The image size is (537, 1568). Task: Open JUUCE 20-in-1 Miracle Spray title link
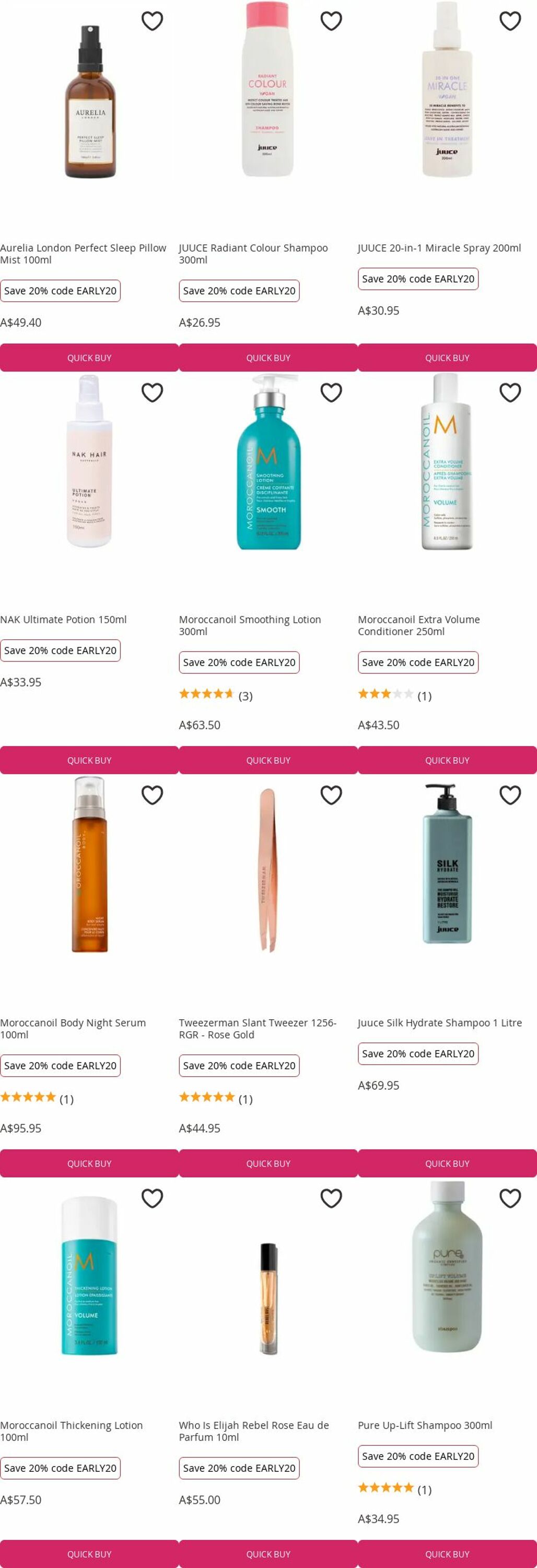439,248
